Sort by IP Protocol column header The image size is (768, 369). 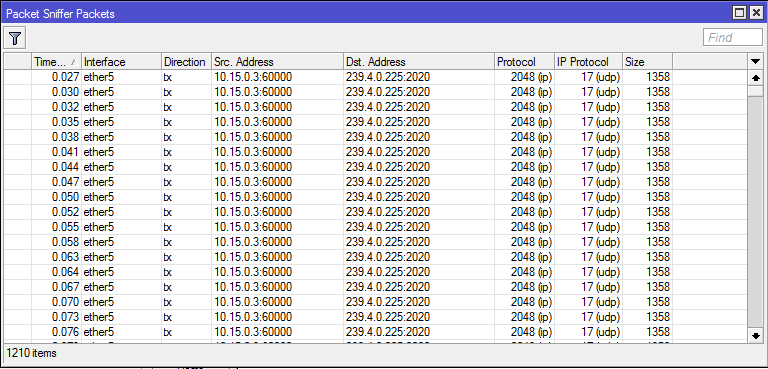tap(588, 62)
